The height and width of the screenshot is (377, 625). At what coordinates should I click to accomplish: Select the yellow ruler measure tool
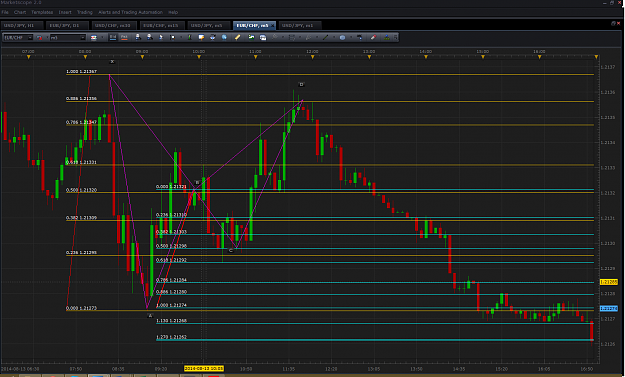(x=238, y=37)
